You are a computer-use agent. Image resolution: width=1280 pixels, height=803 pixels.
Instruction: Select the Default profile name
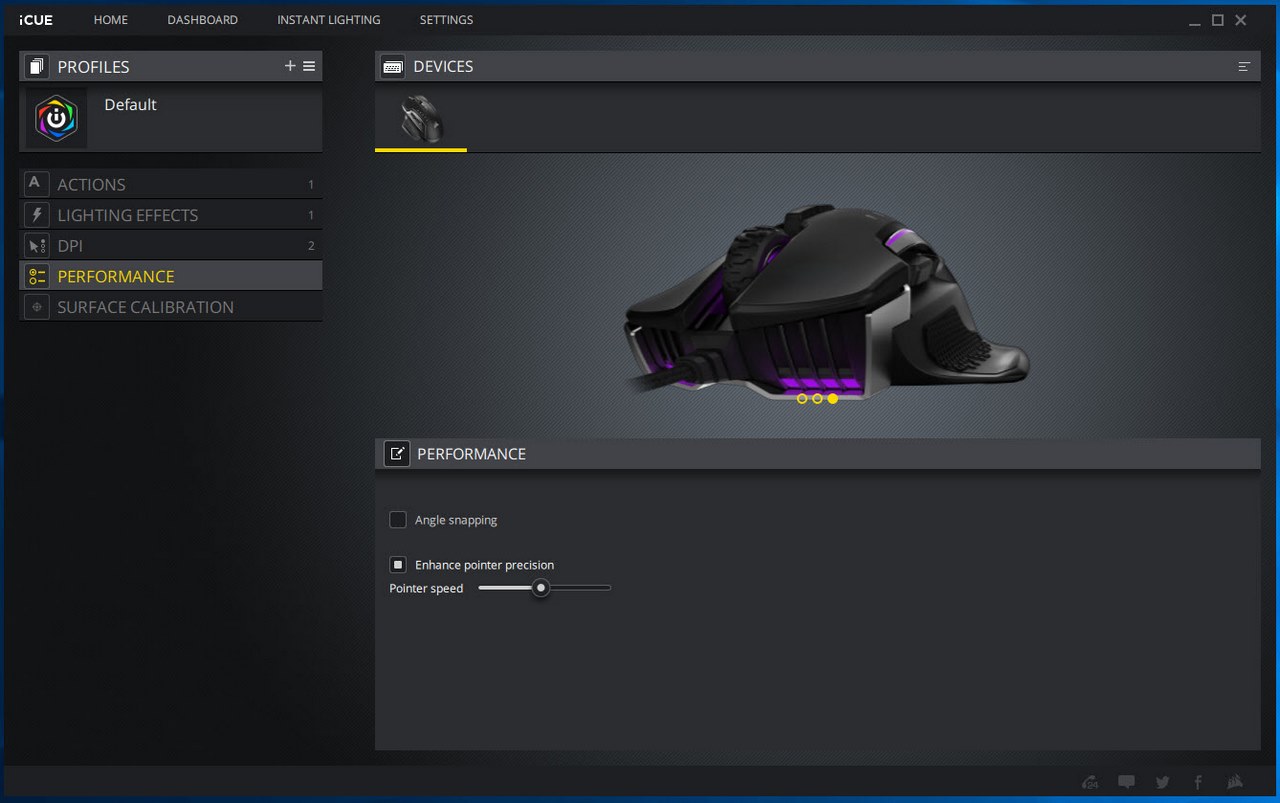coord(130,105)
